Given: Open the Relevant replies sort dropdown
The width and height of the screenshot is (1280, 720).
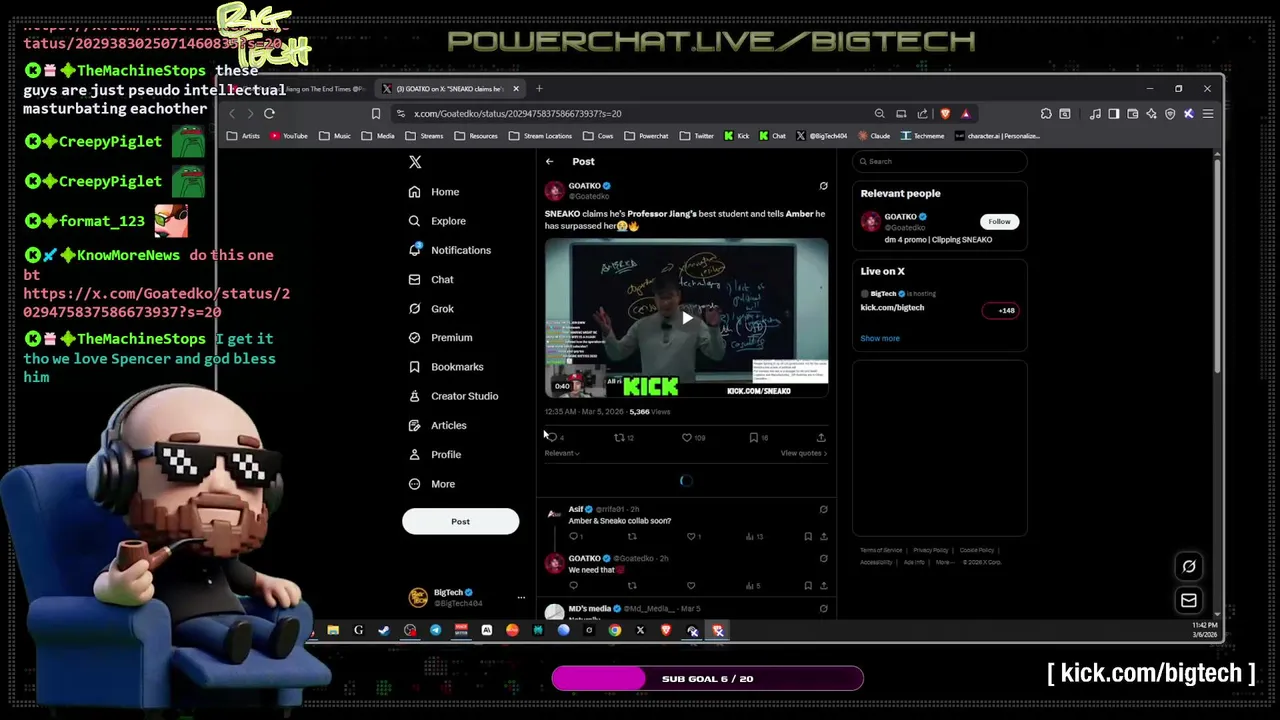Looking at the screenshot, I should click(x=562, y=453).
